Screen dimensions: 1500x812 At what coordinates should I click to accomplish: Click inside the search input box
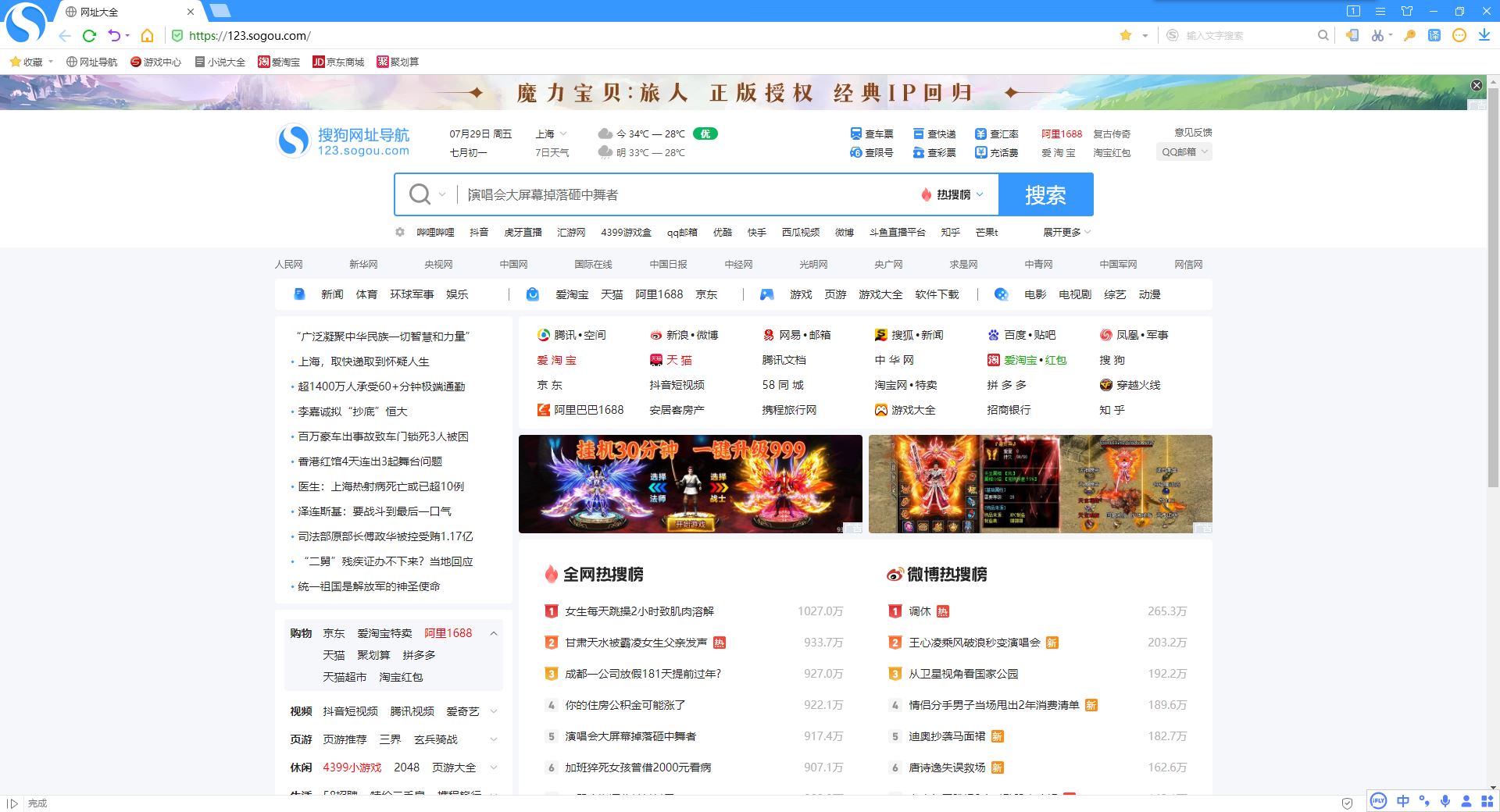[x=687, y=194]
